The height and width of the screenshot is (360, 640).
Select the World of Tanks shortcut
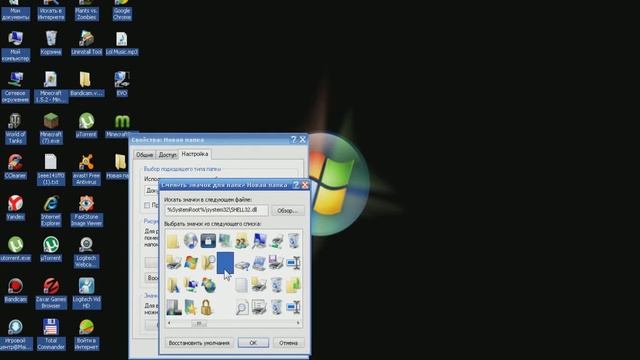coord(16,128)
